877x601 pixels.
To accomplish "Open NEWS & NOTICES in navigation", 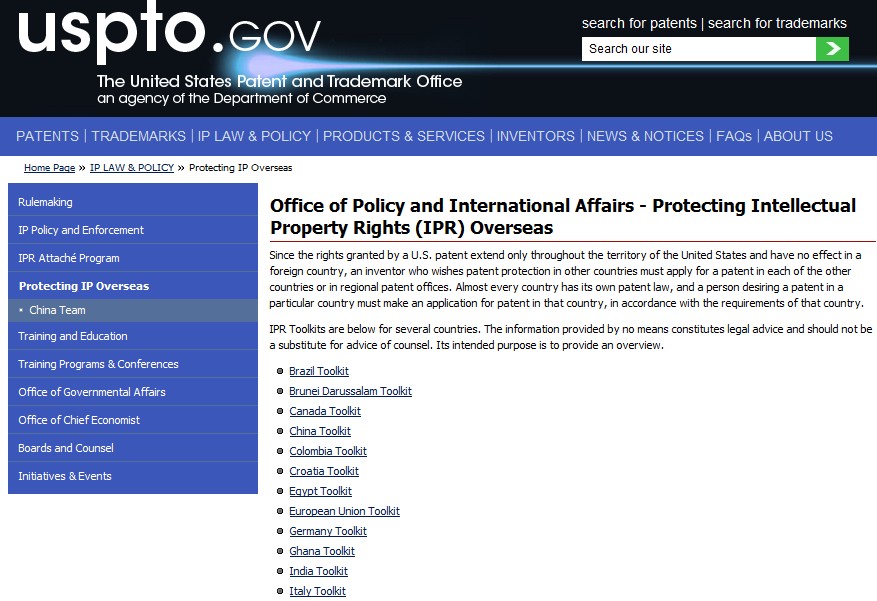I will click(x=645, y=136).
